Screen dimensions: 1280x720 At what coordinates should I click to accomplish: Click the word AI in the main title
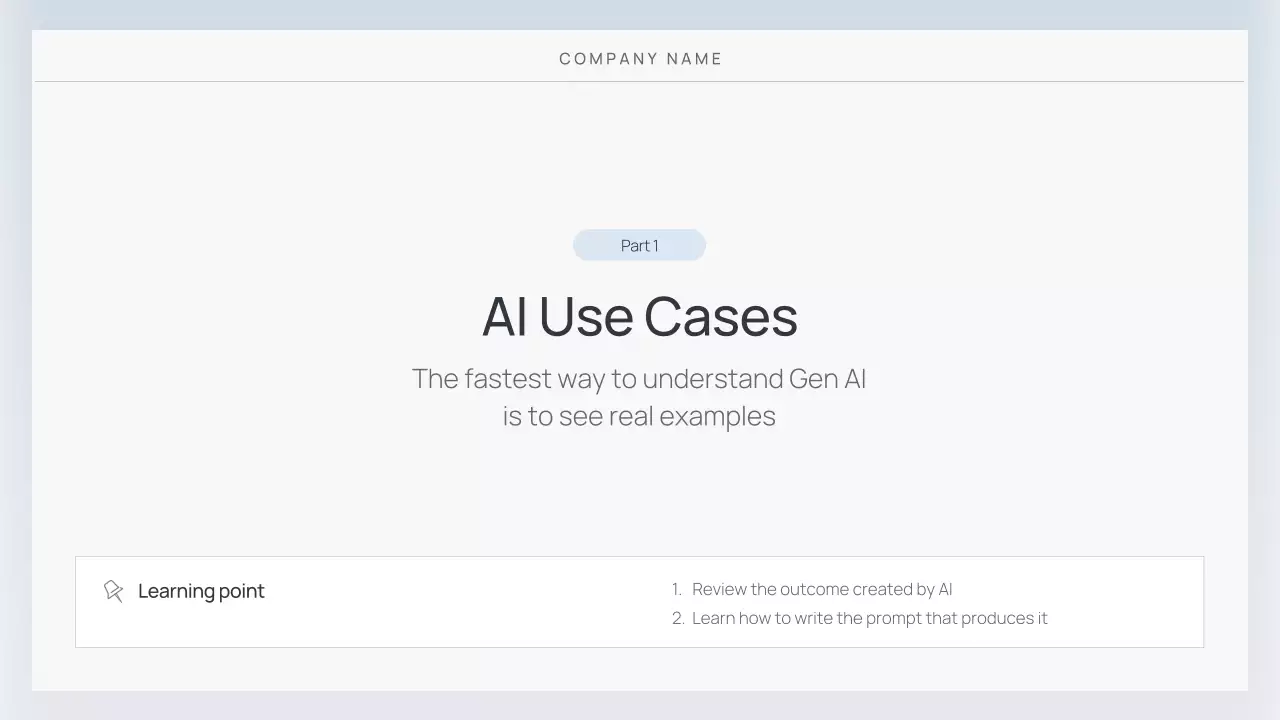click(x=505, y=317)
